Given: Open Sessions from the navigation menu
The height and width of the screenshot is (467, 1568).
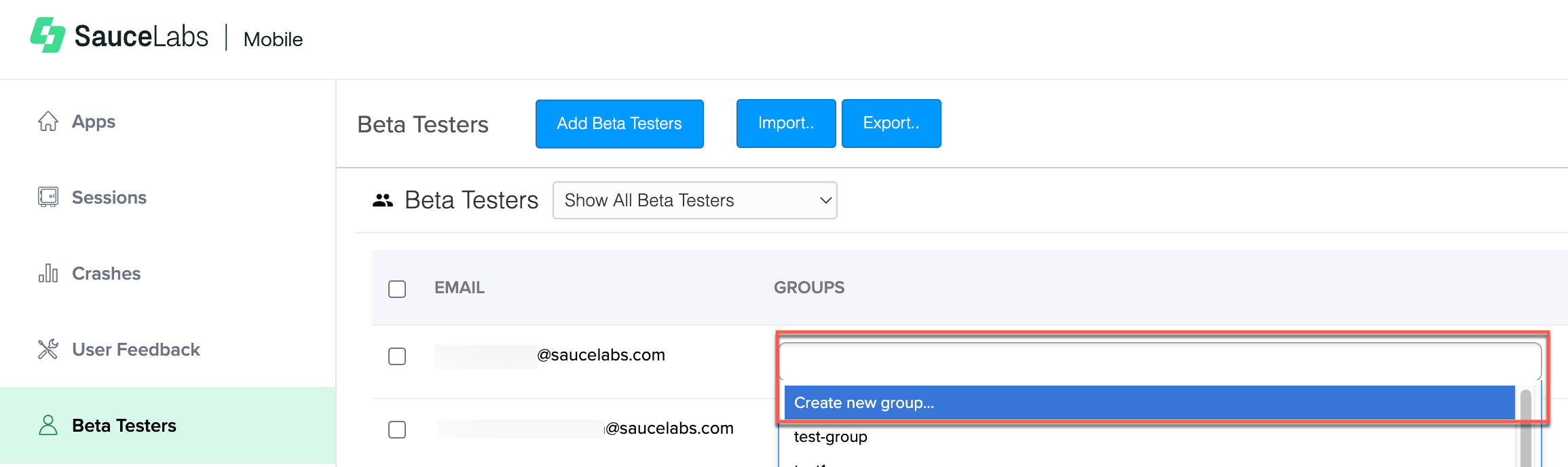Looking at the screenshot, I should (x=109, y=197).
